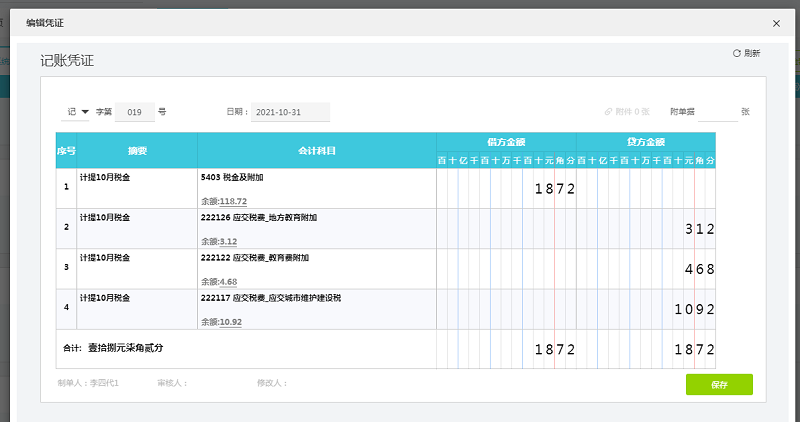Image resolution: width=800 pixels, height=422 pixels.
Task: Click row 4 summary 计提10月税金
Action: [105, 298]
